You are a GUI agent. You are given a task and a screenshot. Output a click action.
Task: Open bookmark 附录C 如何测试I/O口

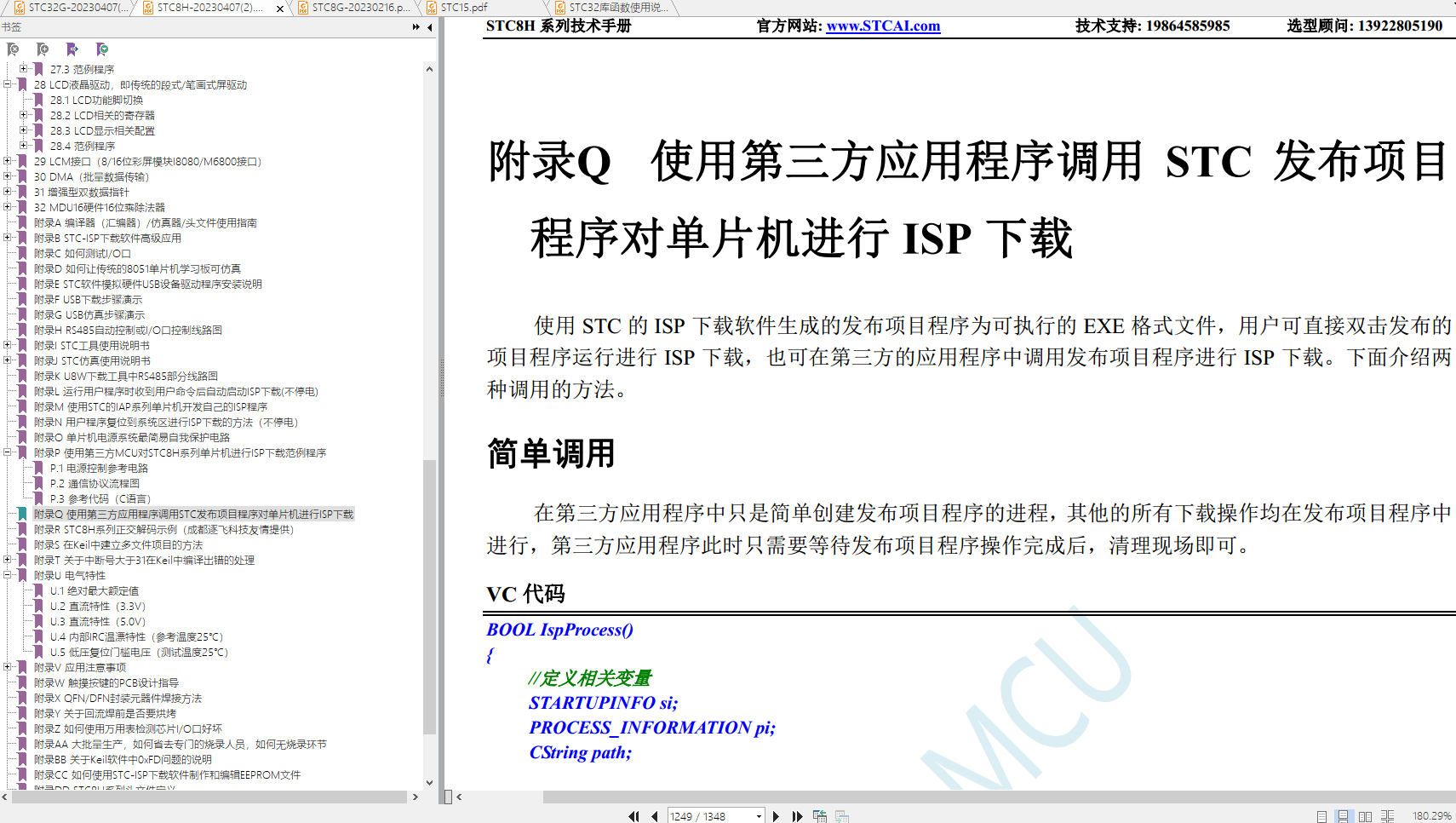point(83,253)
